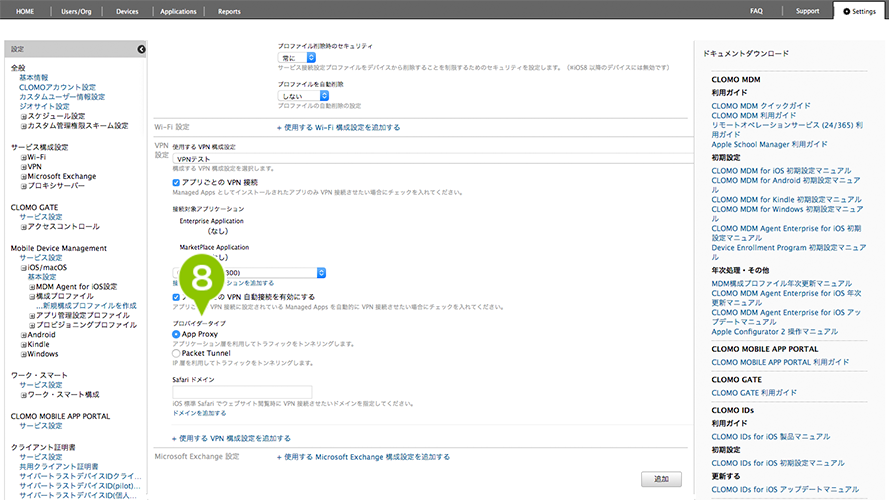The width and height of the screenshot is (889, 500).
Task: Open the application selection dropdown
Action: [249, 273]
